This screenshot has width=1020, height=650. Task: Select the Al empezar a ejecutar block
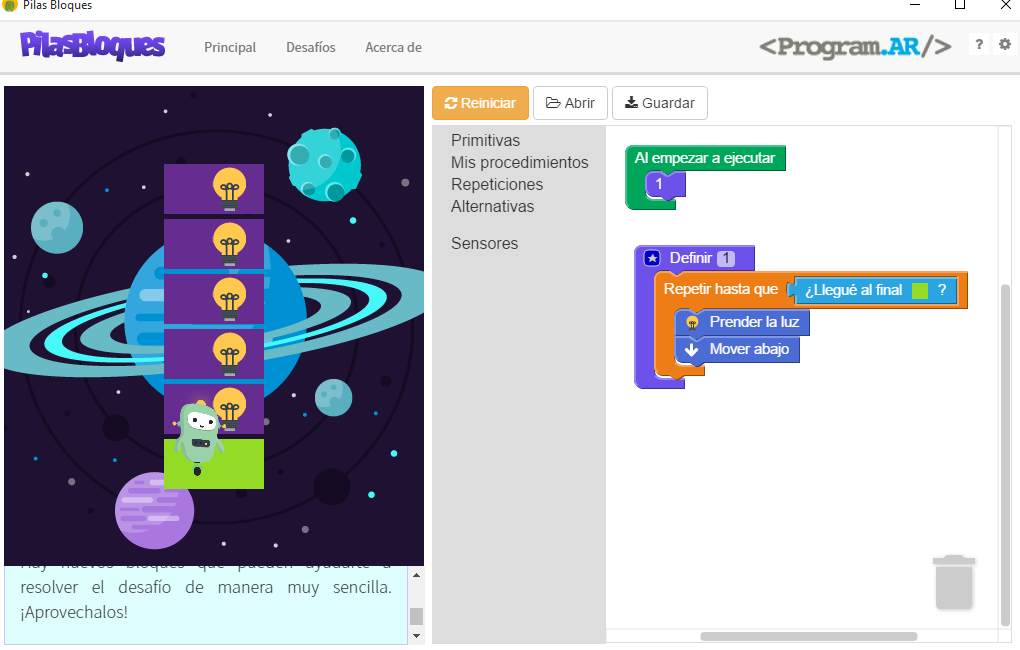pyautogui.click(x=705, y=158)
